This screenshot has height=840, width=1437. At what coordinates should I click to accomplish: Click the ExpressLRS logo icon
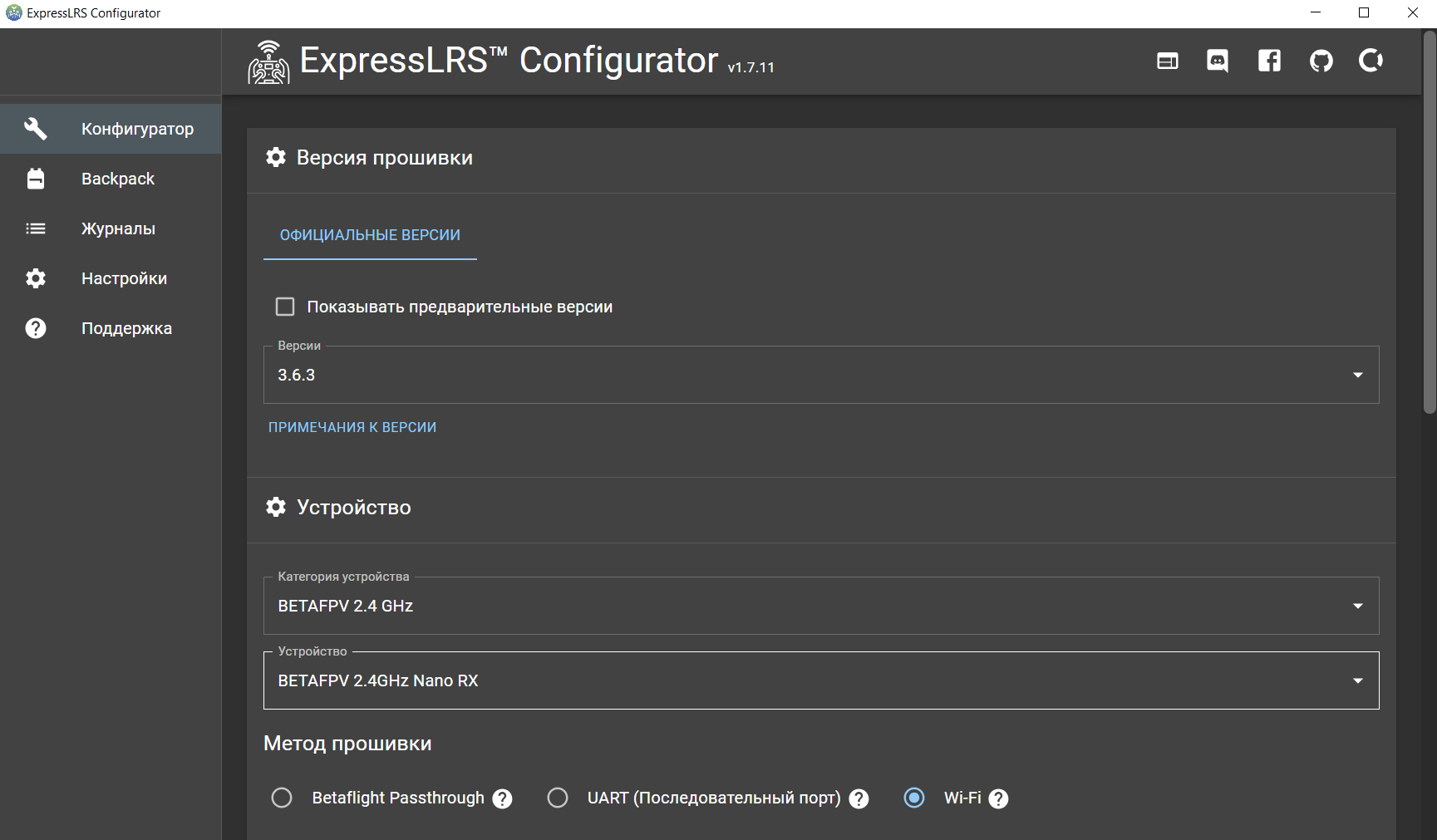[268, 62]
